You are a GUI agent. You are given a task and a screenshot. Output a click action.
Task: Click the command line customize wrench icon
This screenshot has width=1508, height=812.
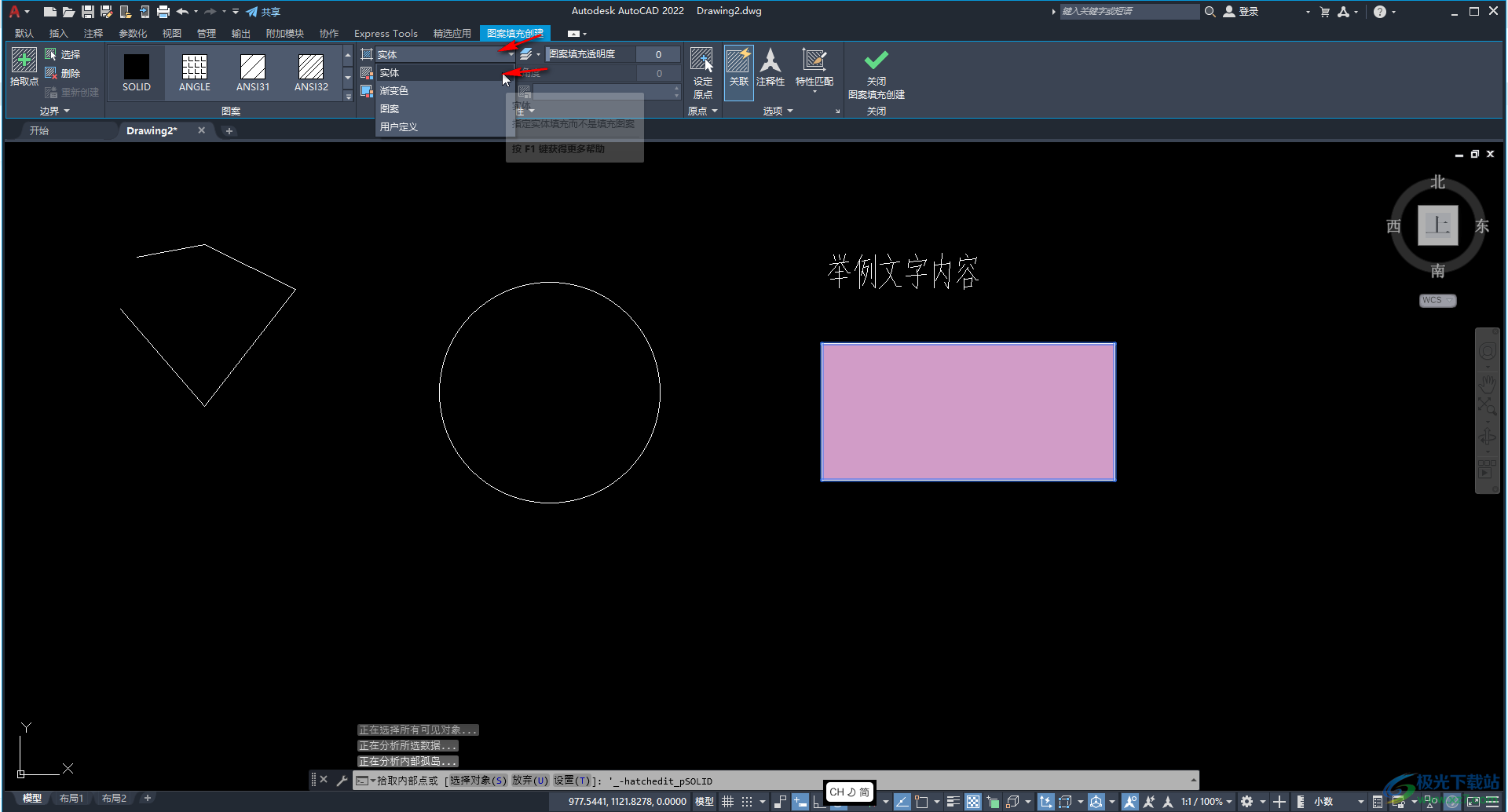click(x=342, y=781)
